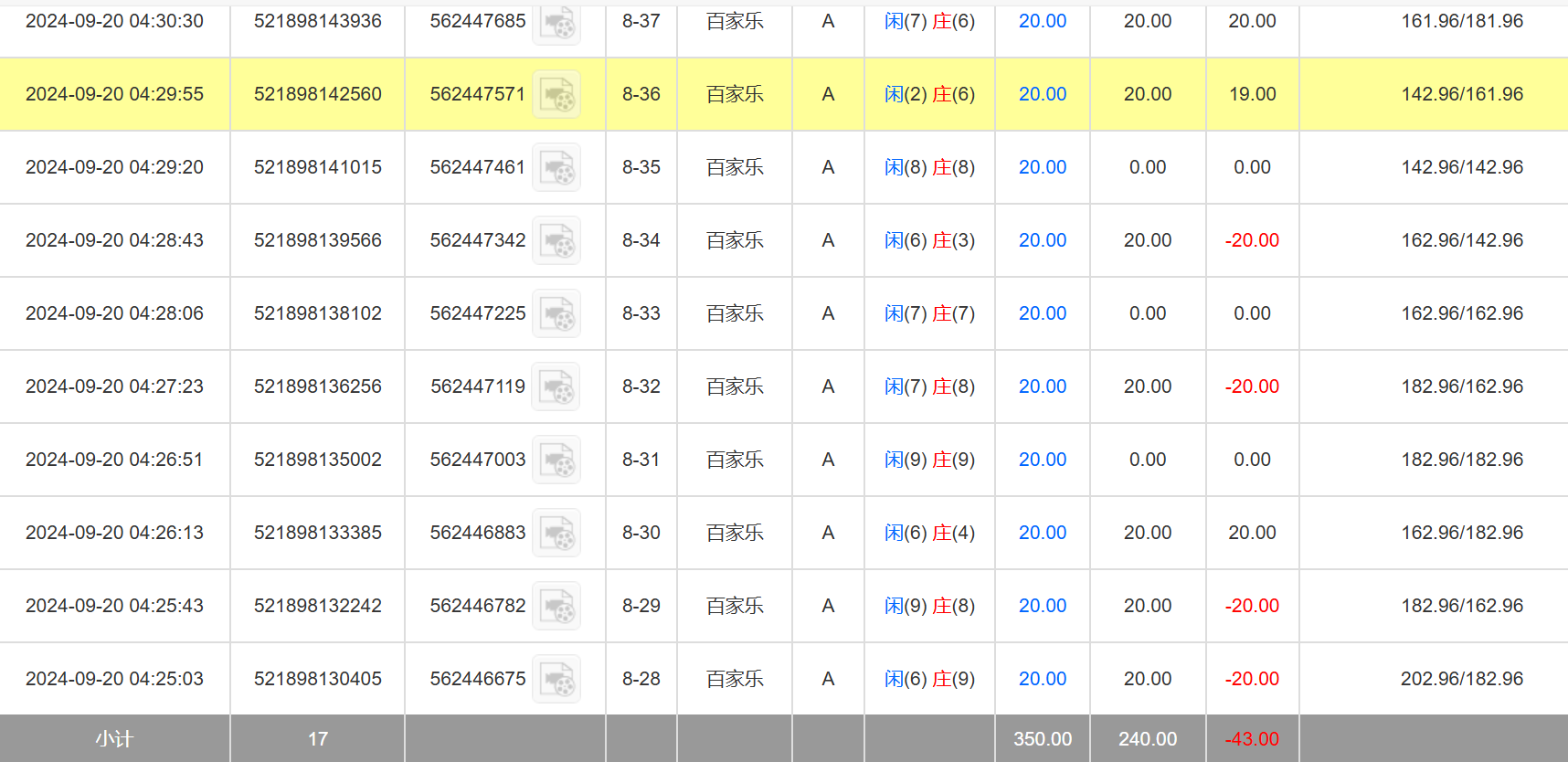Click the 小计 subtotal label
The height and width of the screenshot is (762, 1568).
pos(114,738)
